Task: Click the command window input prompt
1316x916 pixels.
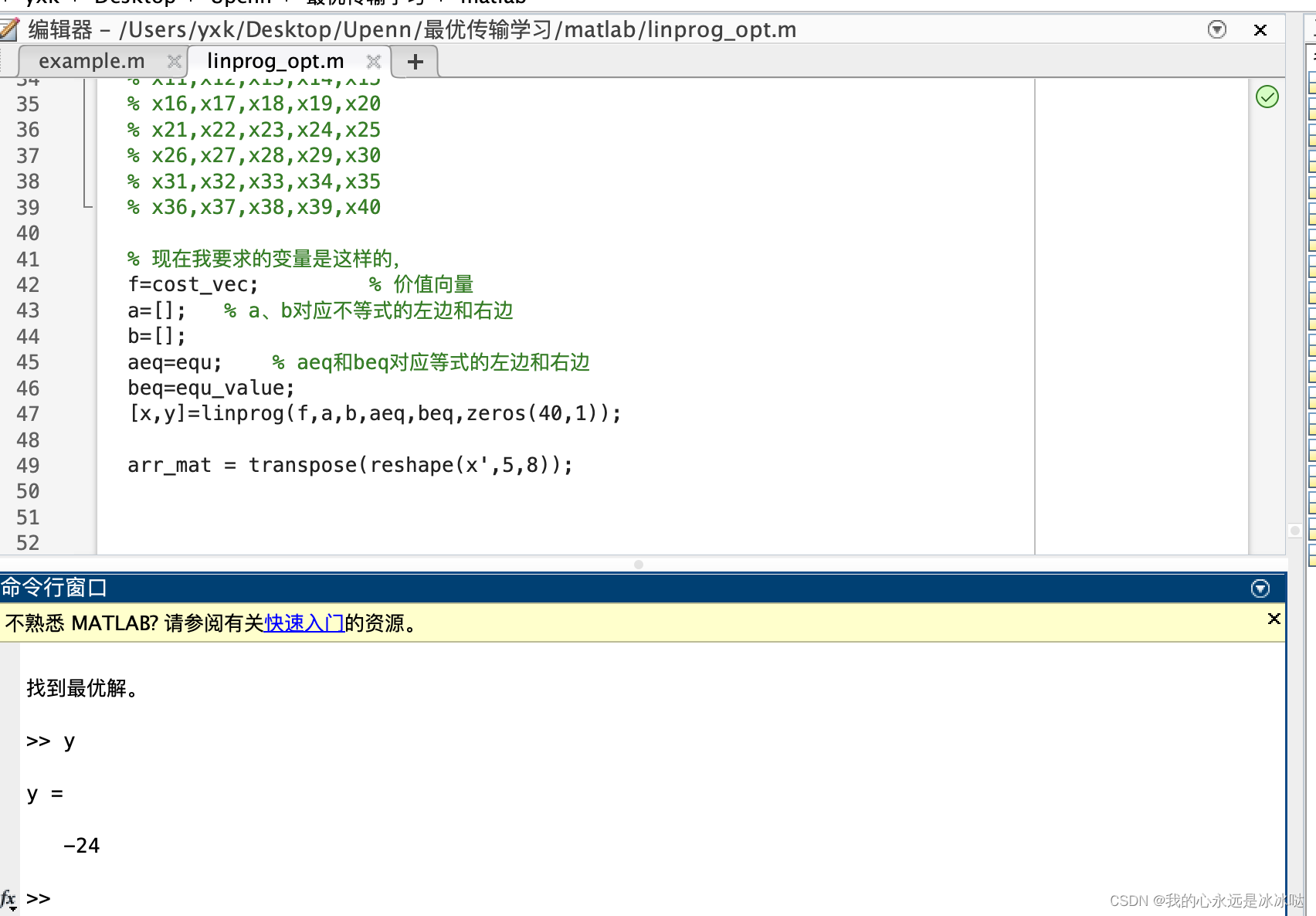Action: (39, 898)
